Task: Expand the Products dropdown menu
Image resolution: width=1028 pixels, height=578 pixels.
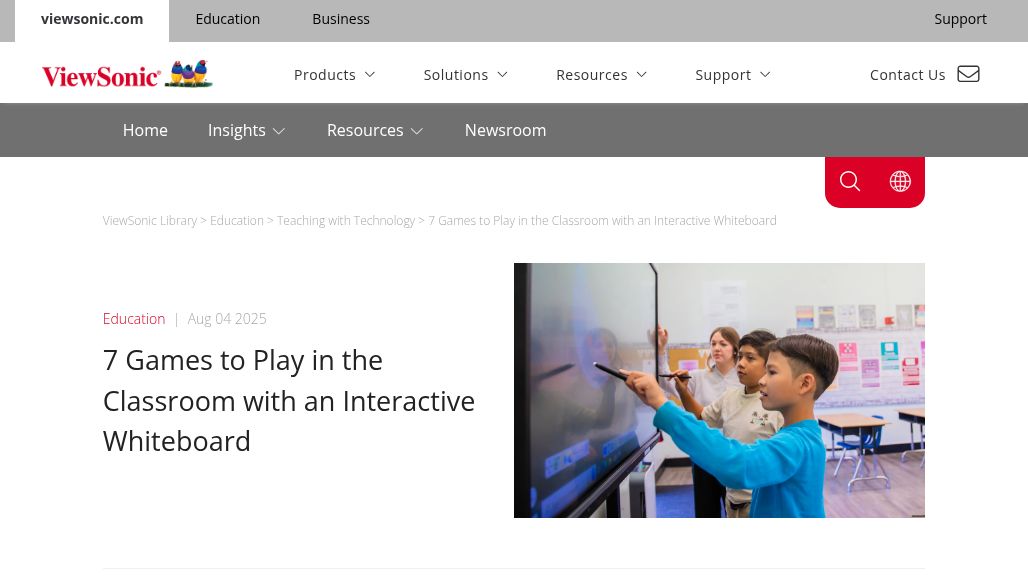Action: (x=334, y=75)
